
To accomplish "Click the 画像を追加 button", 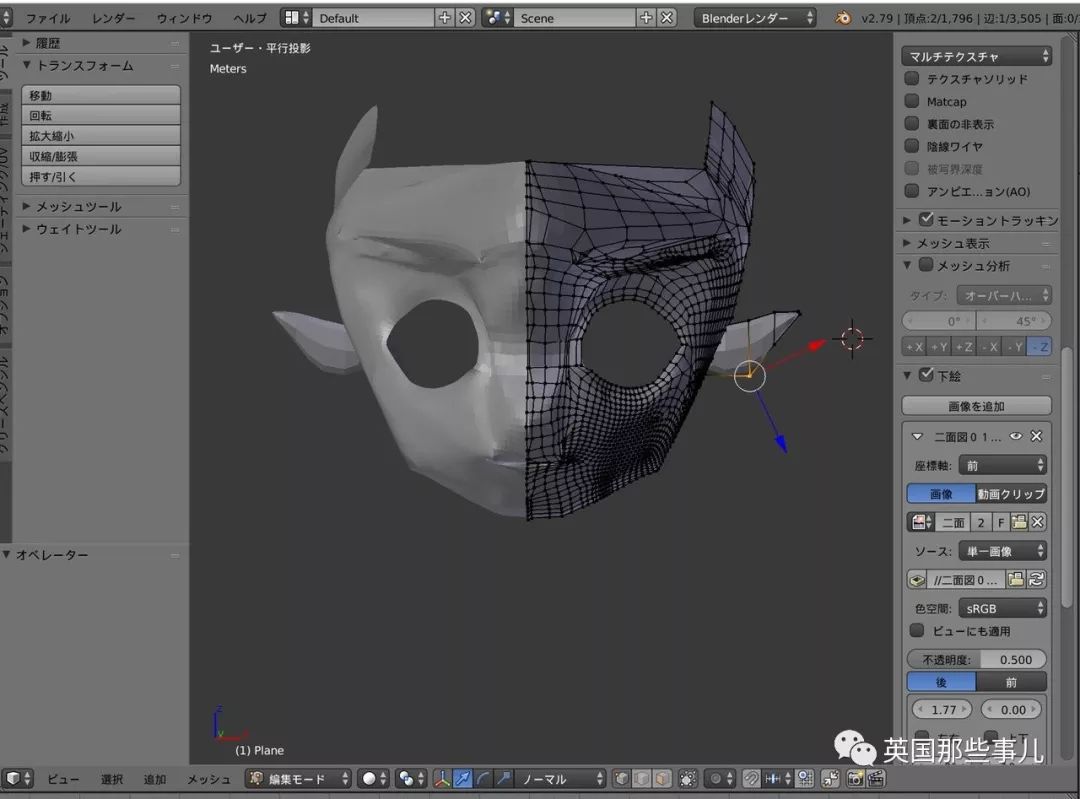I will tap(976, 405).
